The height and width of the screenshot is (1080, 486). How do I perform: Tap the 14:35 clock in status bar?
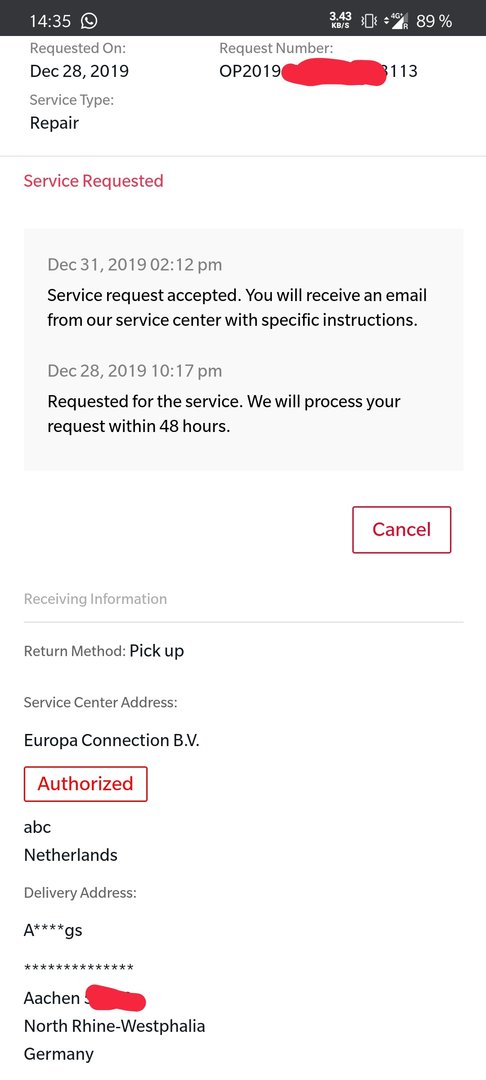click(x=50, y=21)
